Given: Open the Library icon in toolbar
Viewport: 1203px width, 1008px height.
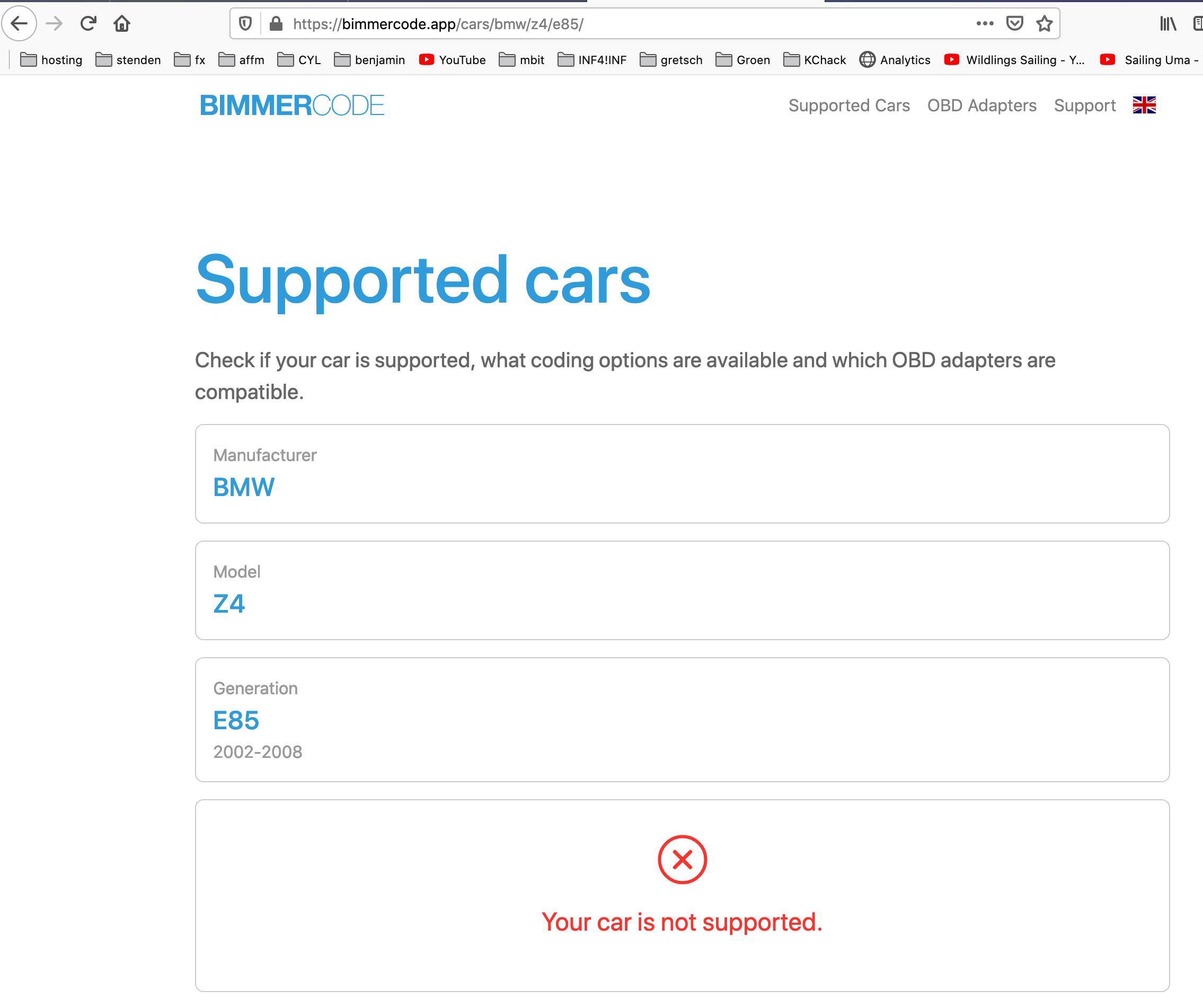Looking at the screenshot, I should pyautogui.click(x=1168, y=23).
